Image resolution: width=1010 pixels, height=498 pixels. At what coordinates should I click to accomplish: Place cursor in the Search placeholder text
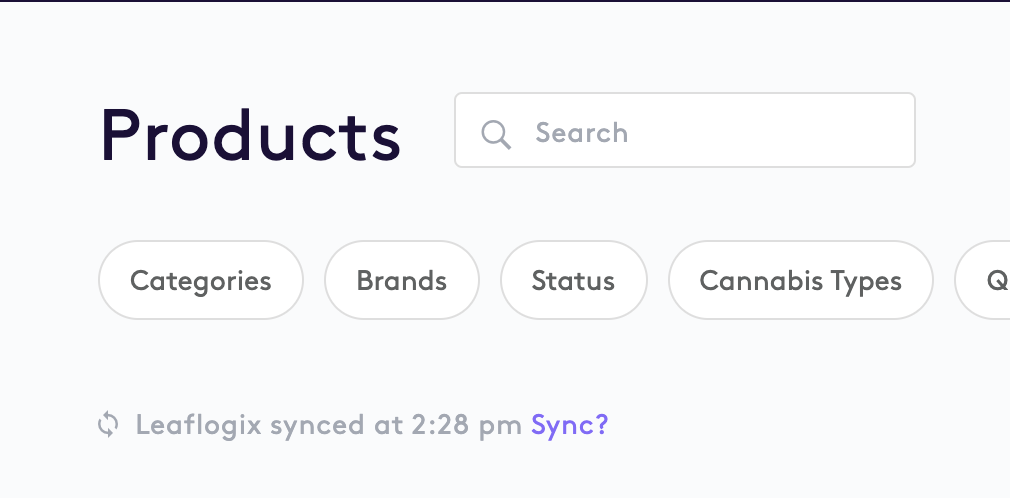pos(582,133)
